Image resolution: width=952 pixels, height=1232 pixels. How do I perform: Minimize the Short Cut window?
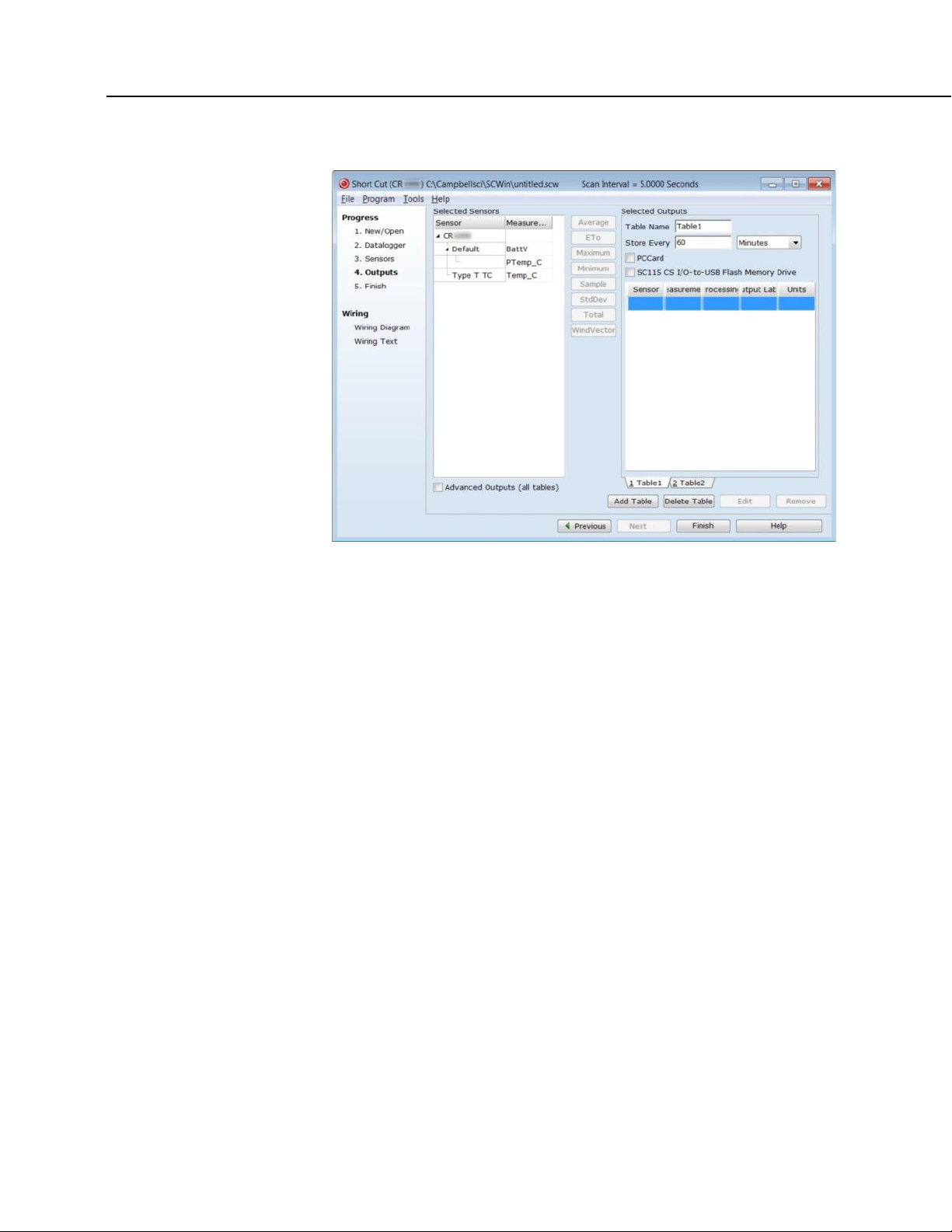[x=772, y=184]
